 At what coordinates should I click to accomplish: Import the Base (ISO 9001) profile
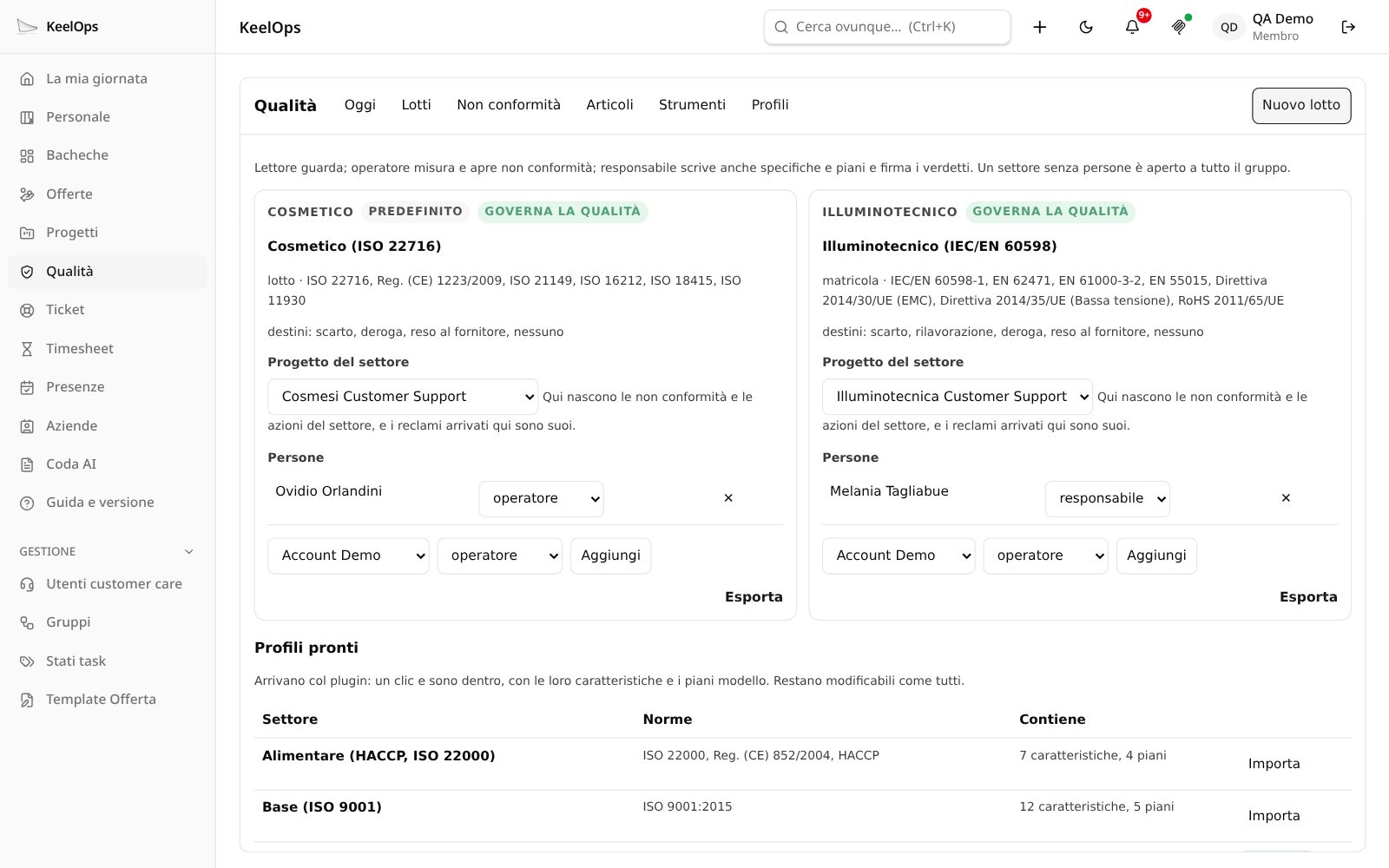click(x=1274, y=816)
